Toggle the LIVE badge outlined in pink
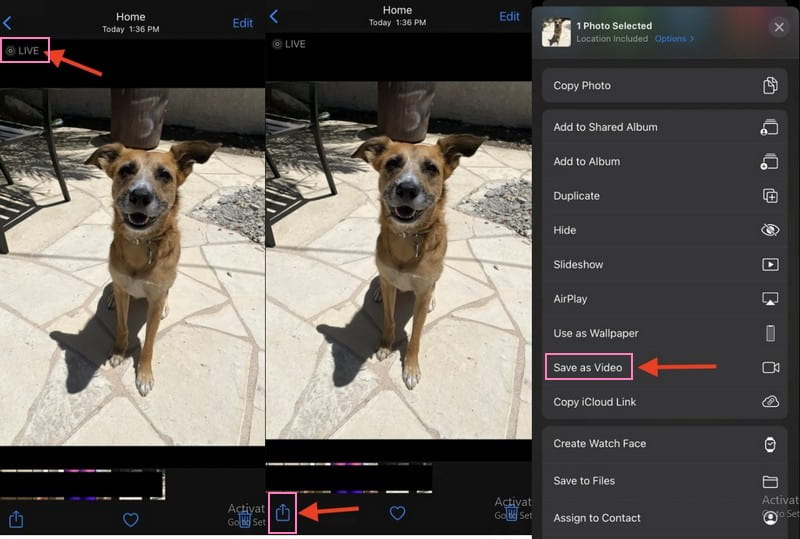 24,50
